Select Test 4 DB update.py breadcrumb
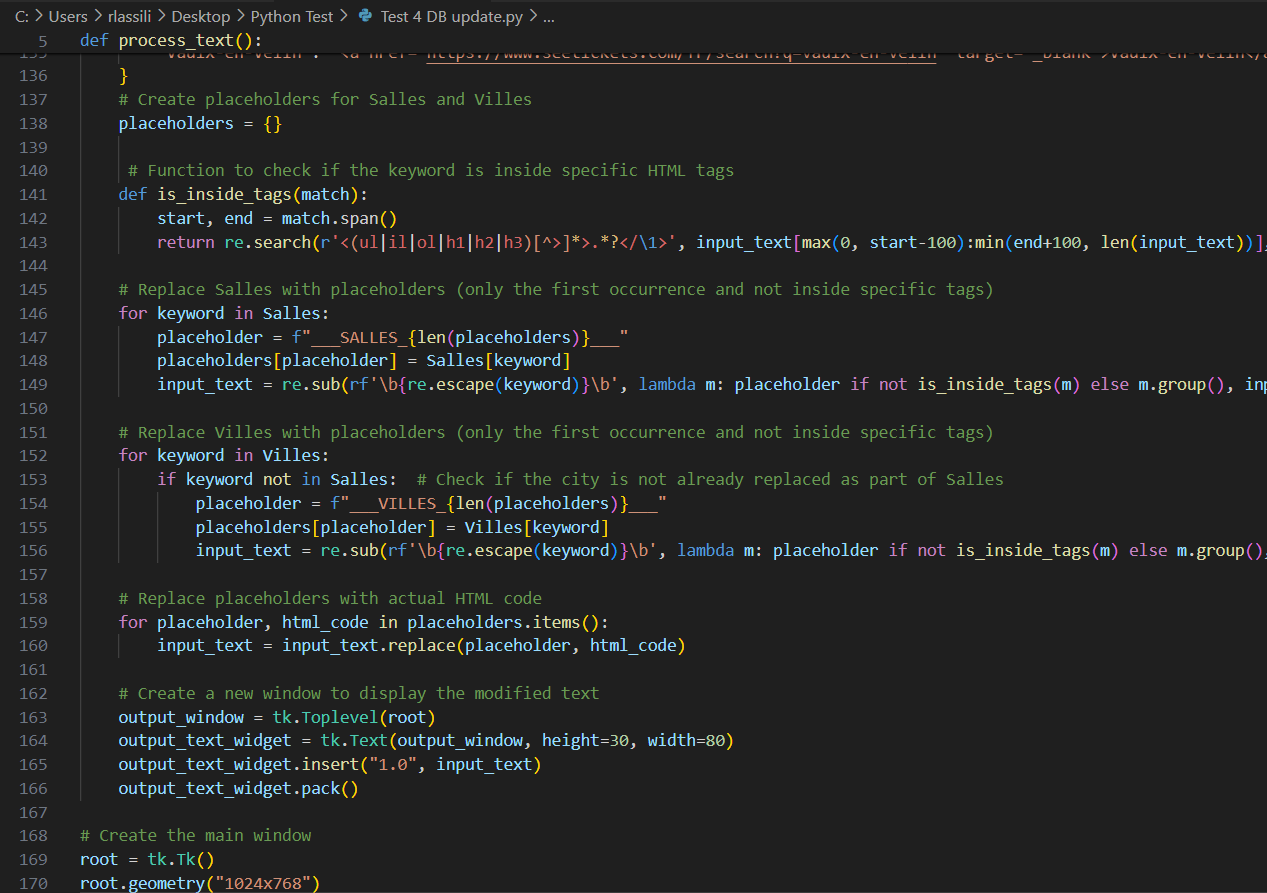1267x893 pixels. pyautogui.click(x=451, y=17)
